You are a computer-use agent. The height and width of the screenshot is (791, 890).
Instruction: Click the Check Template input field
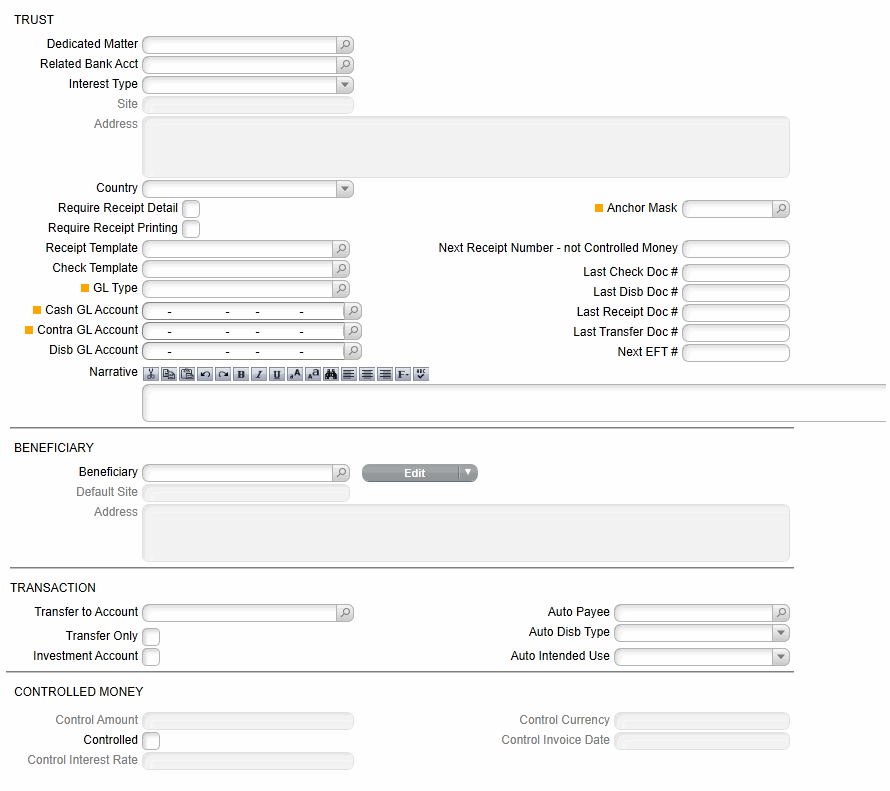tap(238, 268)
